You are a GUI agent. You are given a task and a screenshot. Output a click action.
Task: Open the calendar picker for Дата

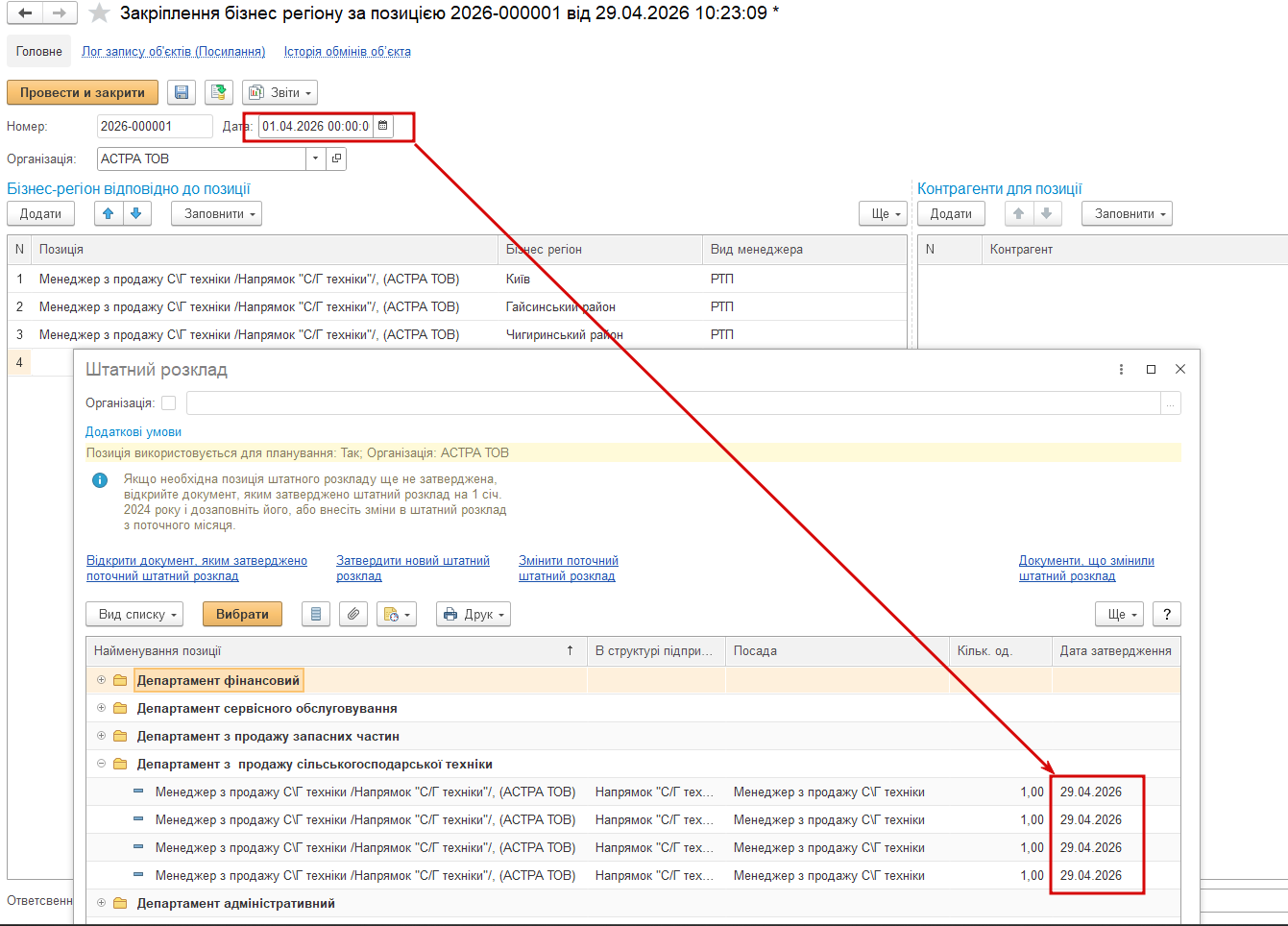[382, 126]
